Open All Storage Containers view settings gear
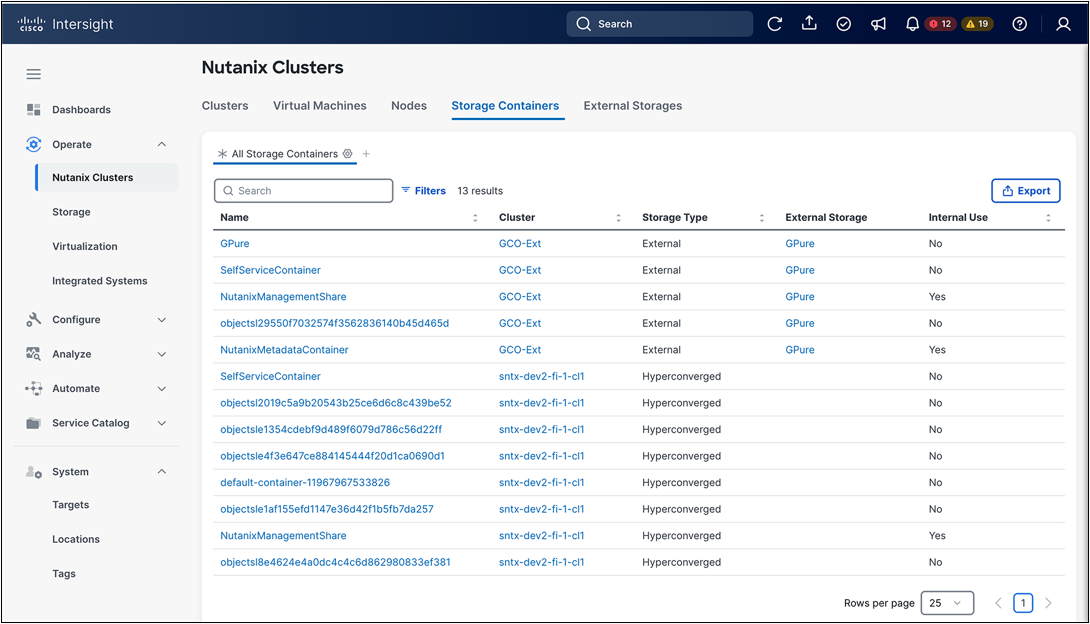The width and height of the screenshot is (1090, 624). [x=348, y=154]
